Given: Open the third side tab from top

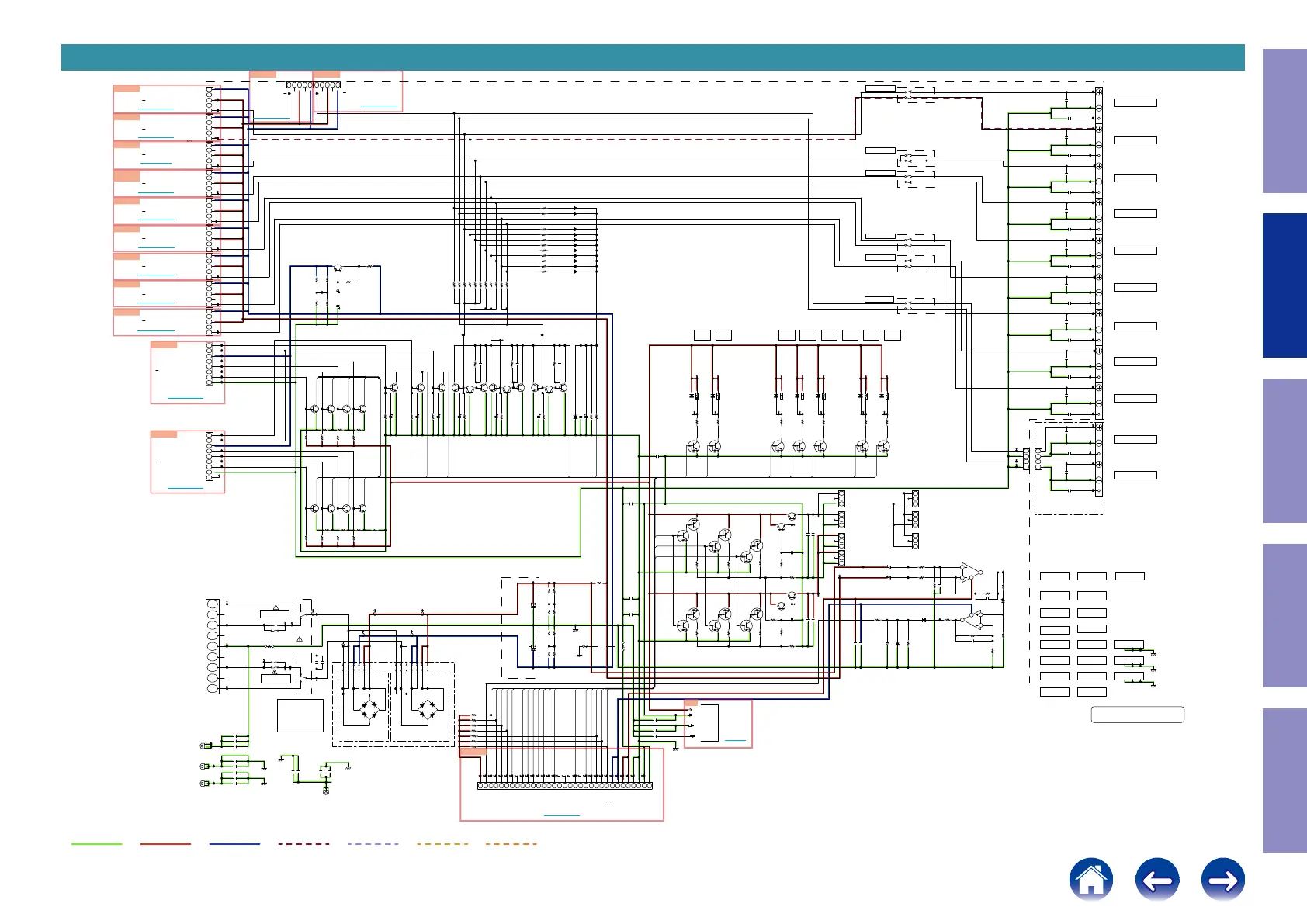Looking at the screenshot, I should 1284,451.
